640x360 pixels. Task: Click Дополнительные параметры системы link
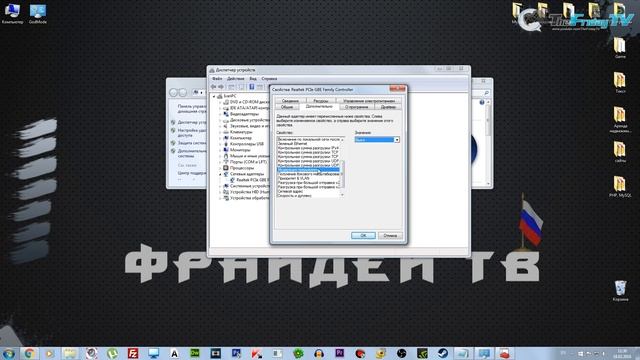[192, 153]
